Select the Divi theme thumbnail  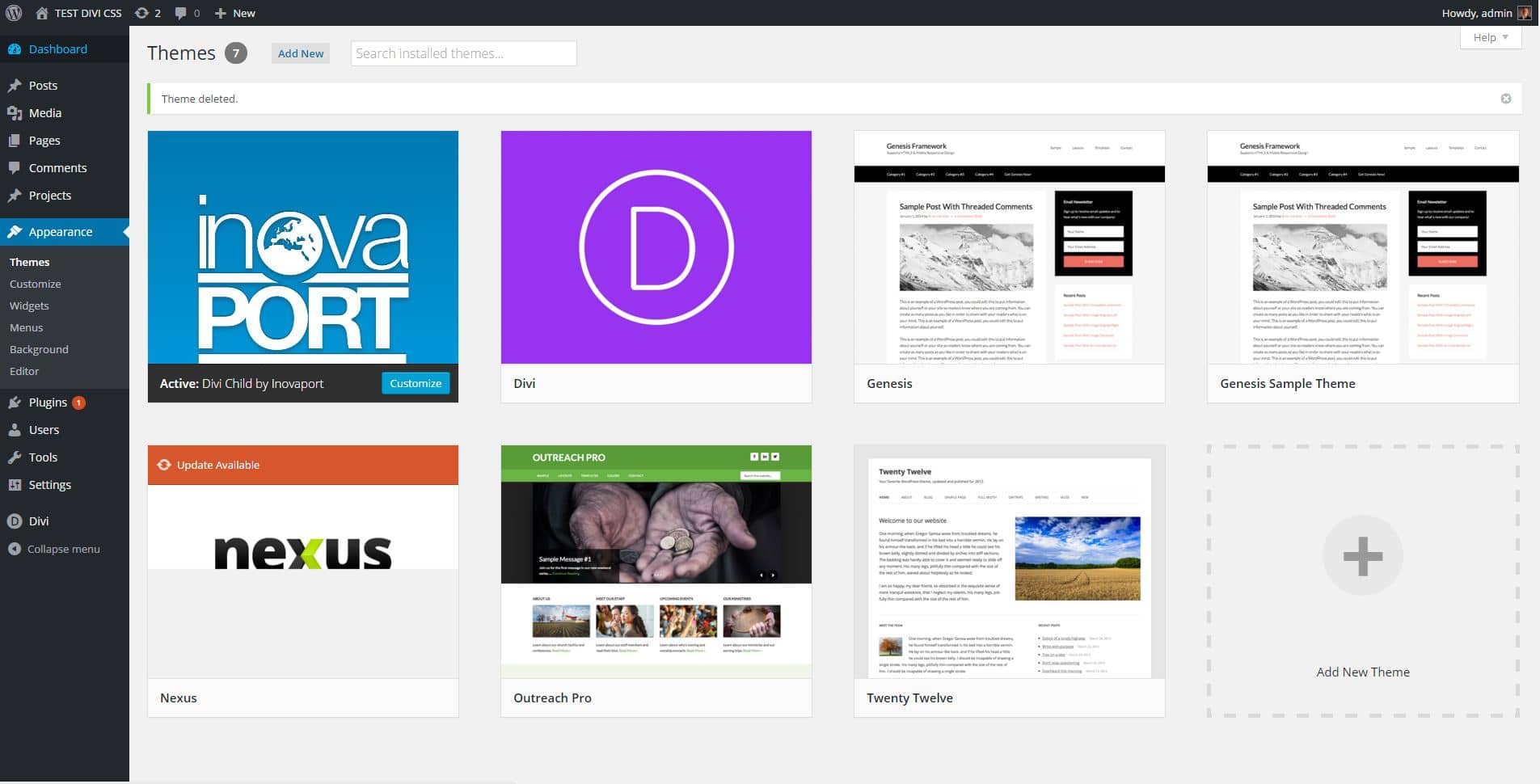pyautogui.click(x=656, y=247)
